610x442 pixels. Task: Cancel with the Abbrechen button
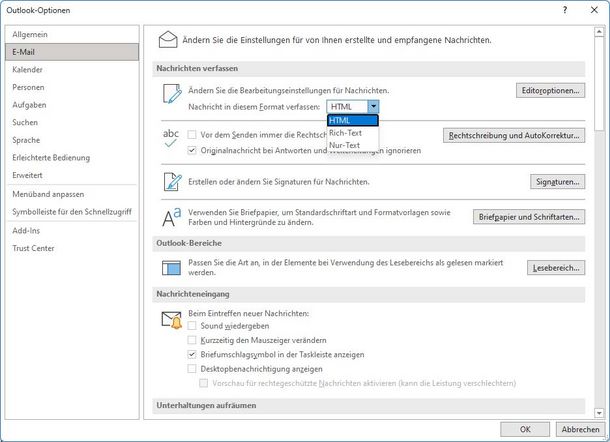580,429
